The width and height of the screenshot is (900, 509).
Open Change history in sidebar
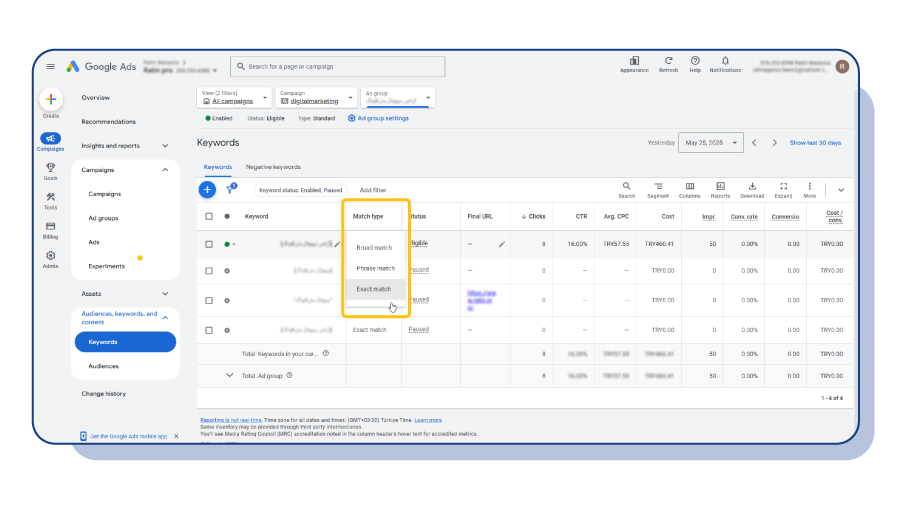tap(103, 394)
